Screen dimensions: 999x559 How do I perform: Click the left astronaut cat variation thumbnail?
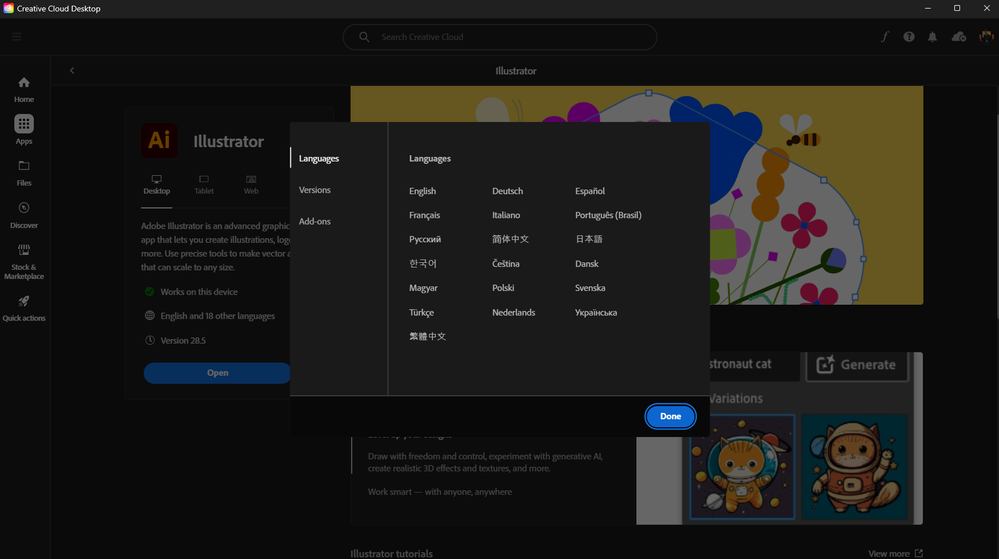(x=742, y=467)
